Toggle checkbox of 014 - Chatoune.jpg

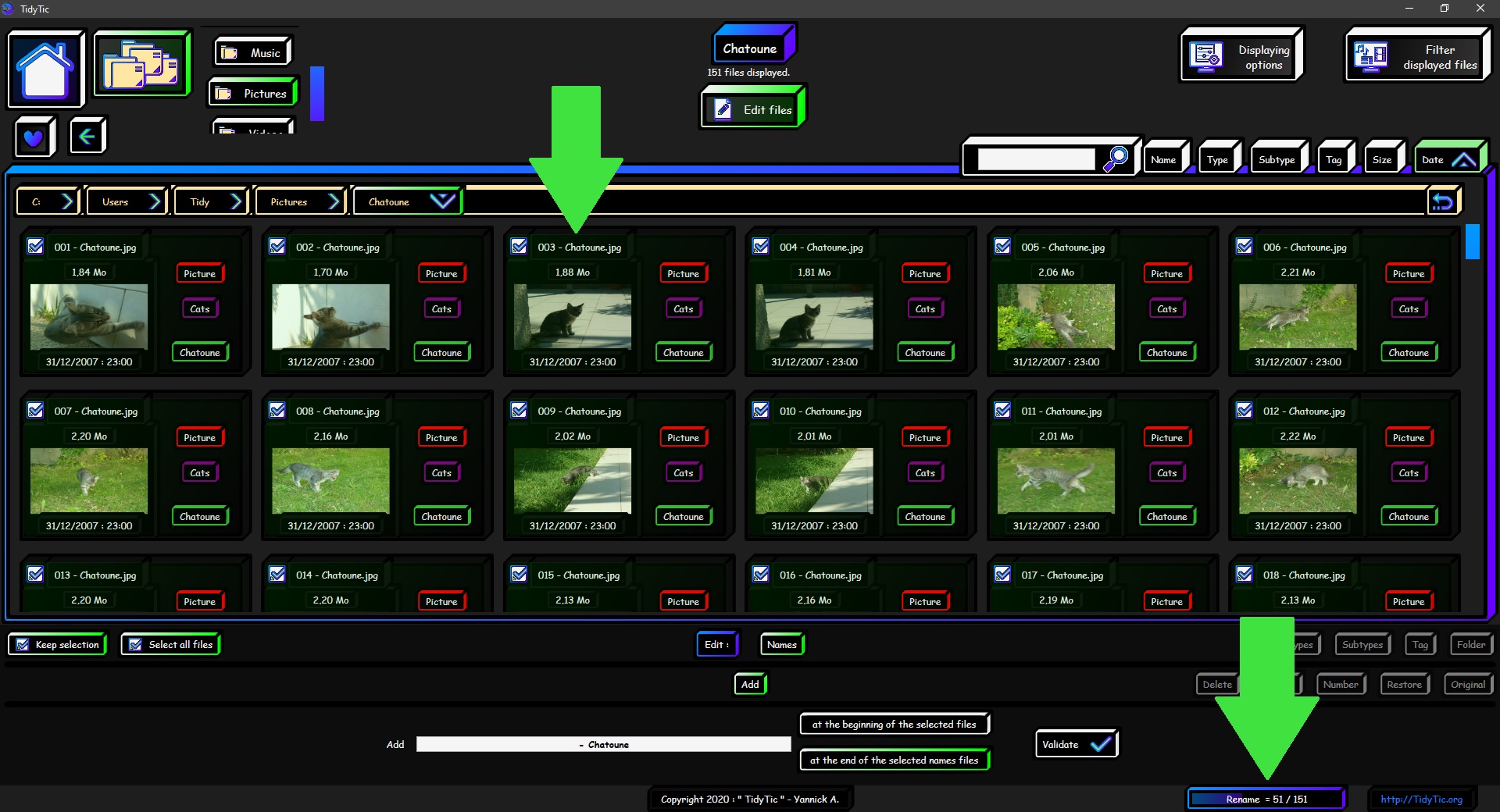pyautogui.click(x=277, y=574)
